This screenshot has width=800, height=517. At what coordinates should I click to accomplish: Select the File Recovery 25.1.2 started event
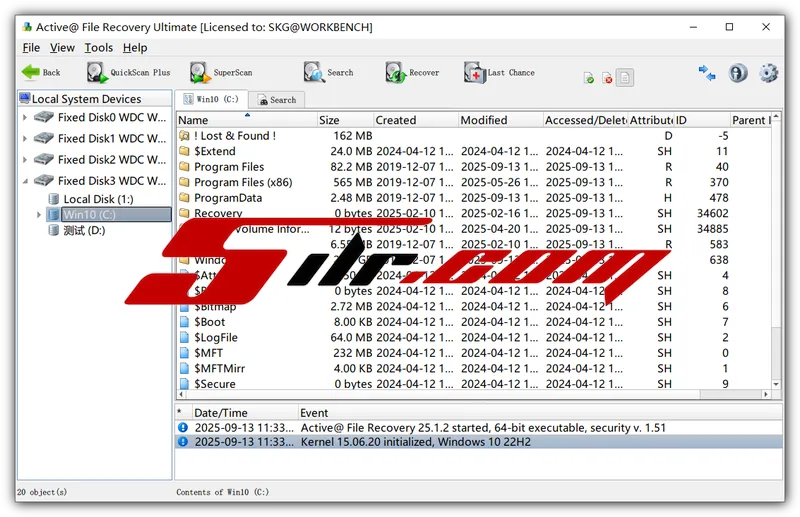coord(479,428)
